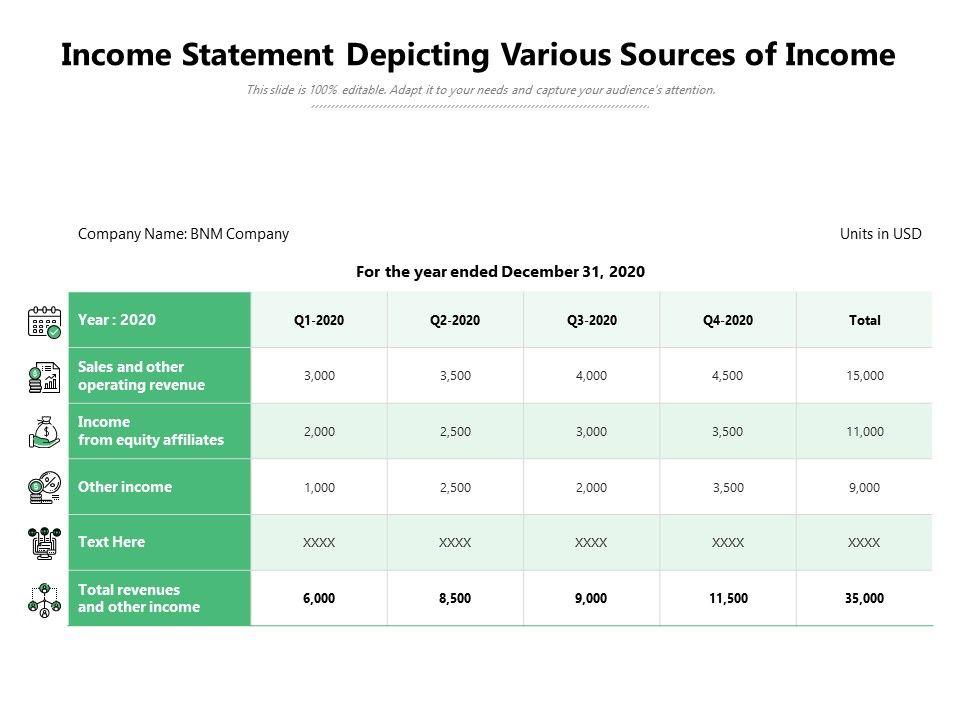
Task: Select the coins and percent icon
Action: click(x=45, y=488)
